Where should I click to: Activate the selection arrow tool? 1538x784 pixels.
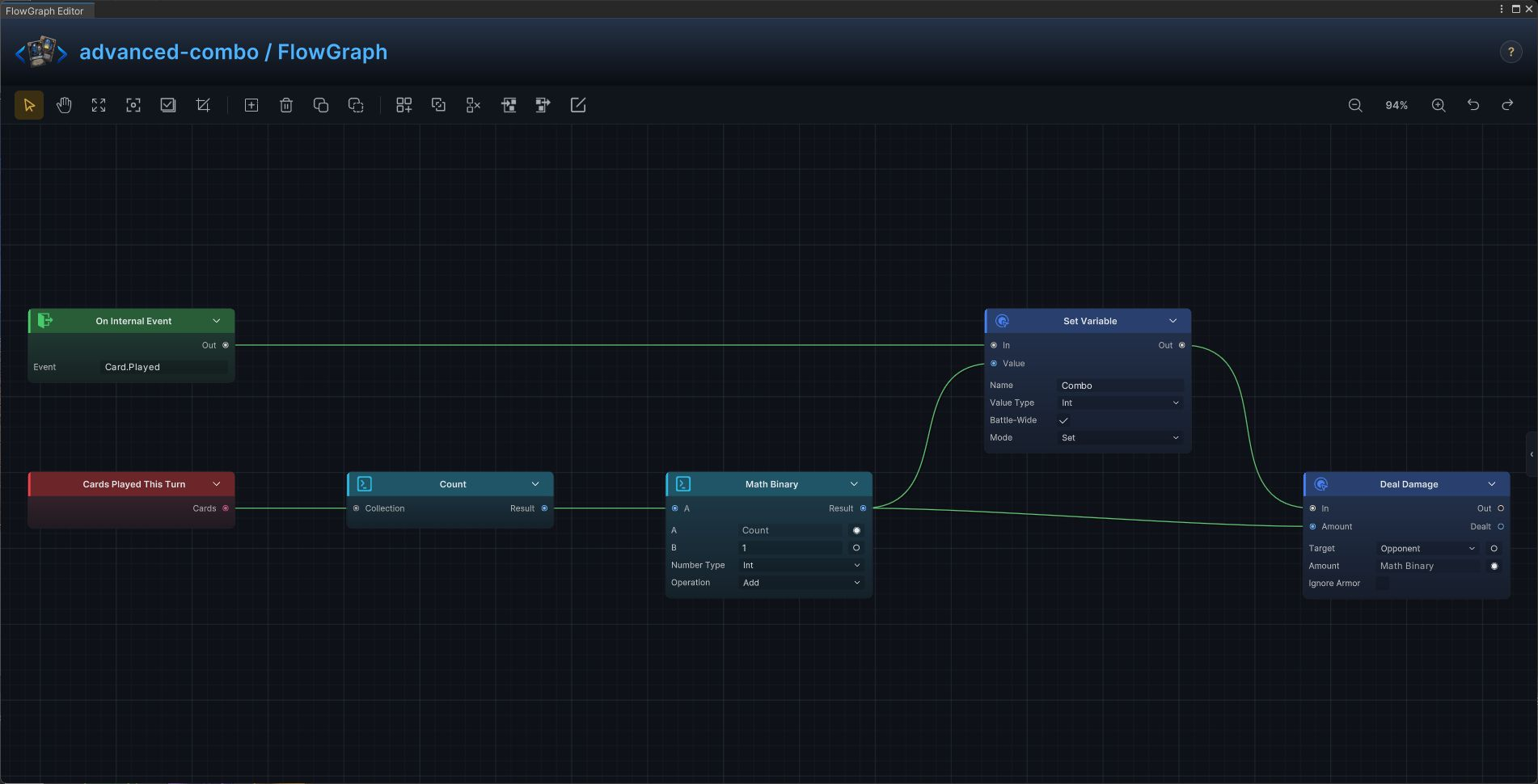click(29, 105)
